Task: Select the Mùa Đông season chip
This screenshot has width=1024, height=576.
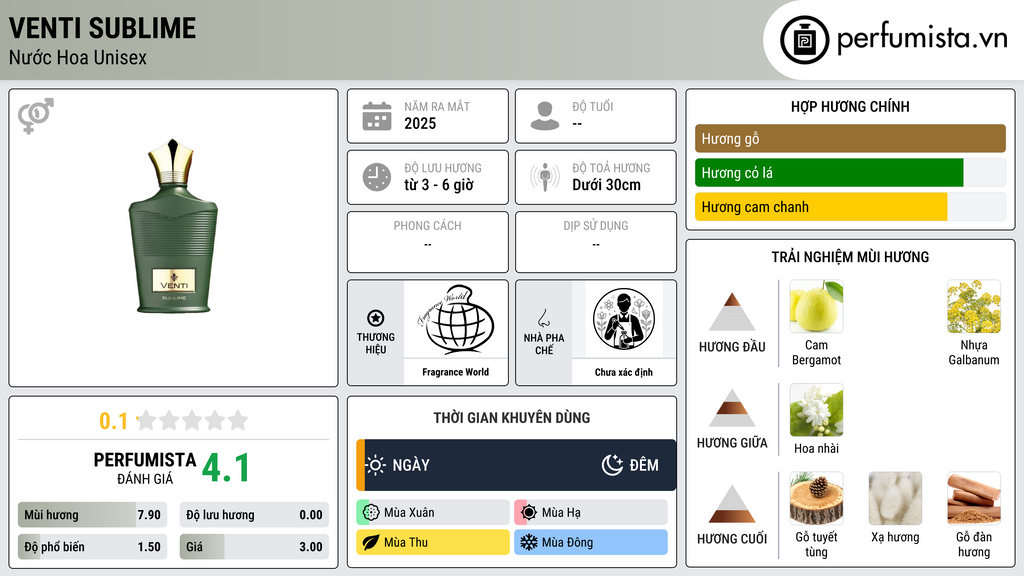Action: pyautogui.click(x=590, y=542)
